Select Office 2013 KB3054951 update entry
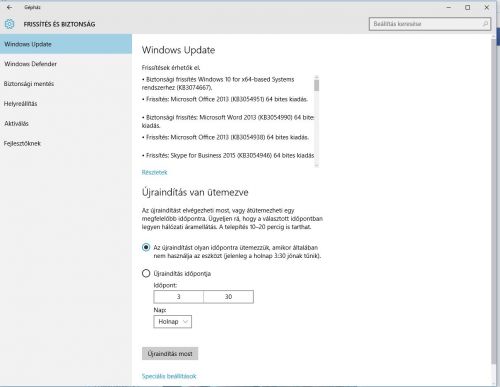The width and height of the screenshot is (500, 387). pos(225,99)
